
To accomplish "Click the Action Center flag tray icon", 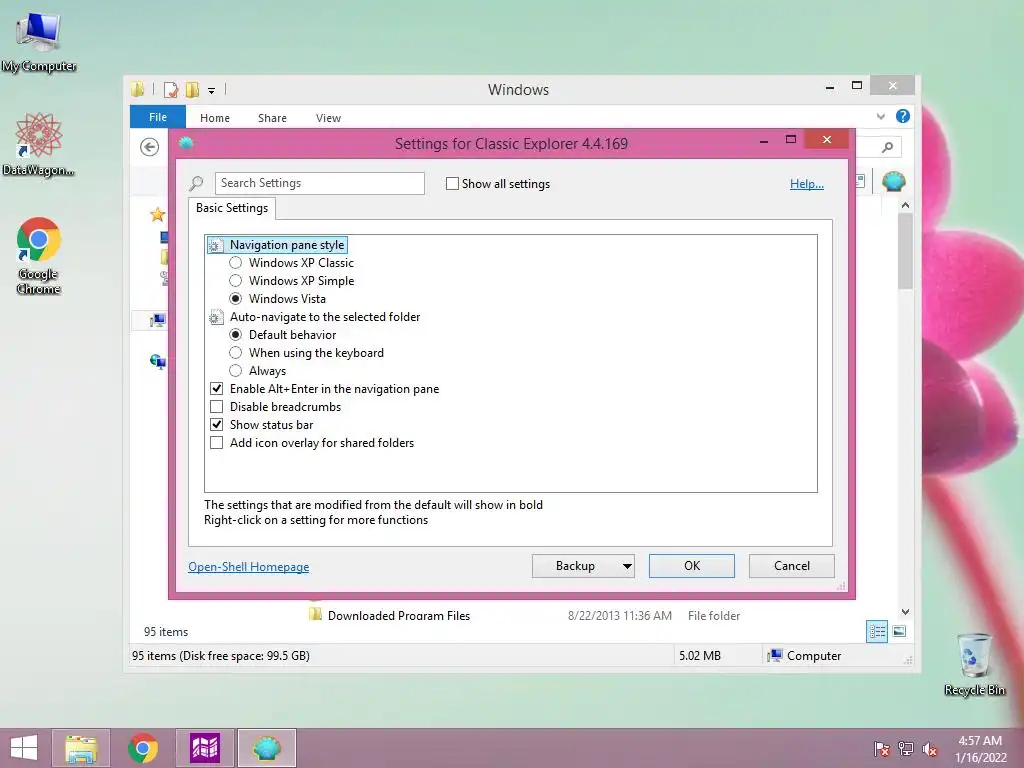I will pos(882,748).
